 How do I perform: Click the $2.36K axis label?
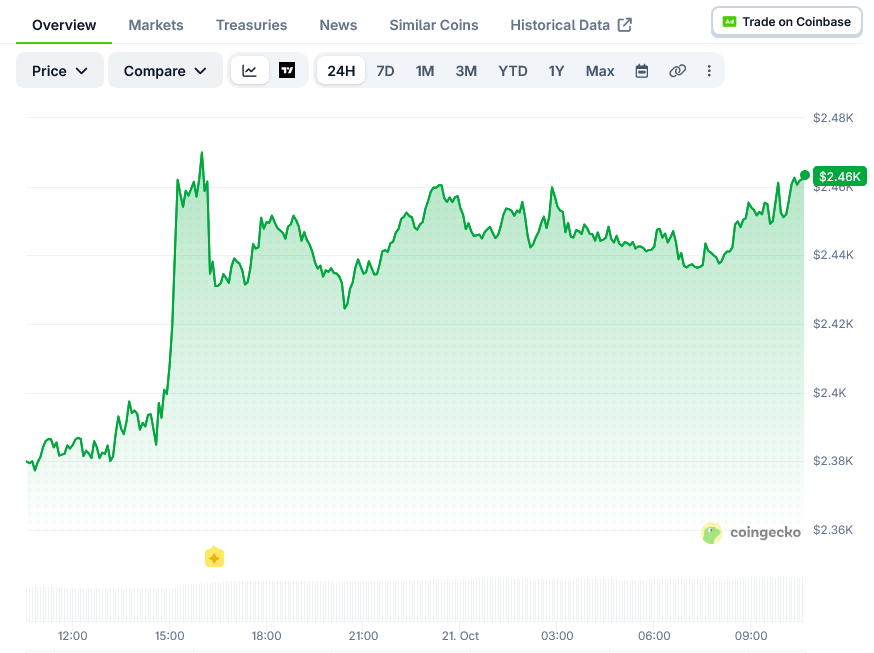coord(833,529)
